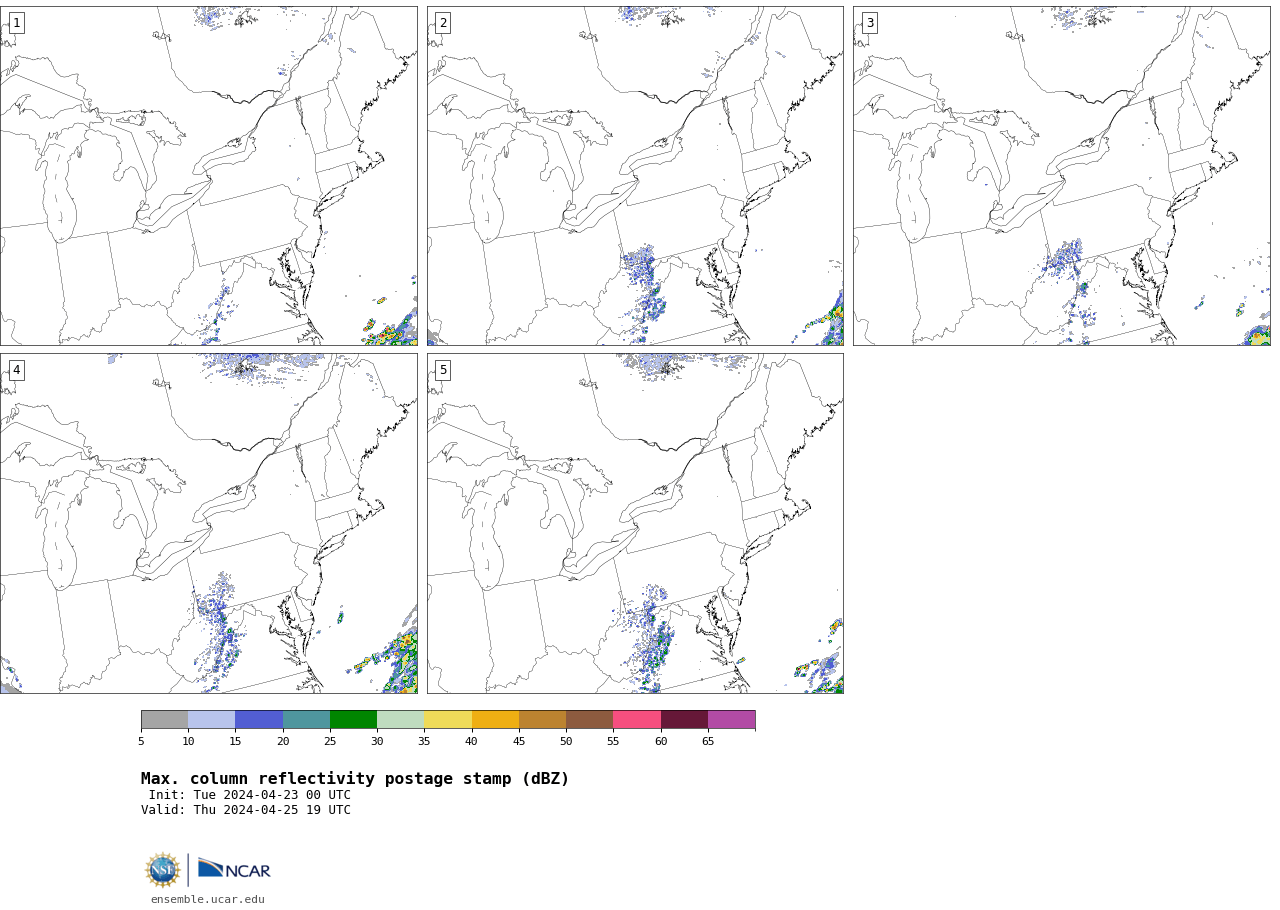Click the colorbar tick label 25
1280x910 pixels.
coord(330,741)
